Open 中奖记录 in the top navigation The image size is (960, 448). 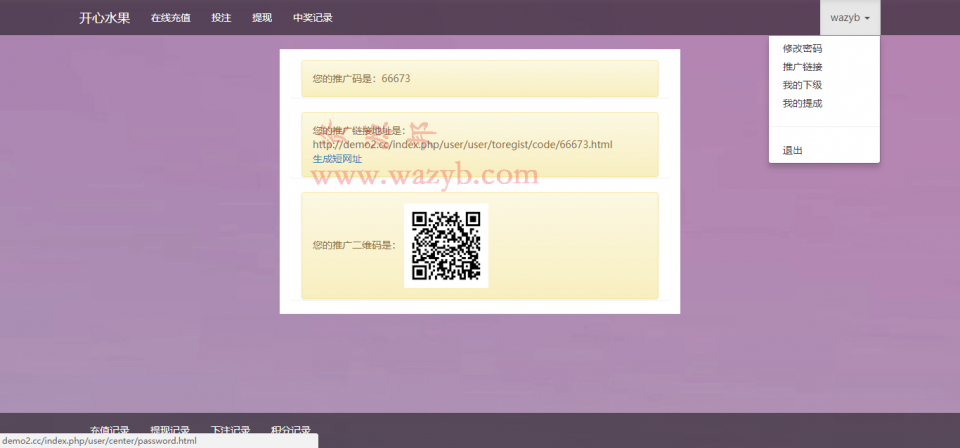[x=313, y=18]
